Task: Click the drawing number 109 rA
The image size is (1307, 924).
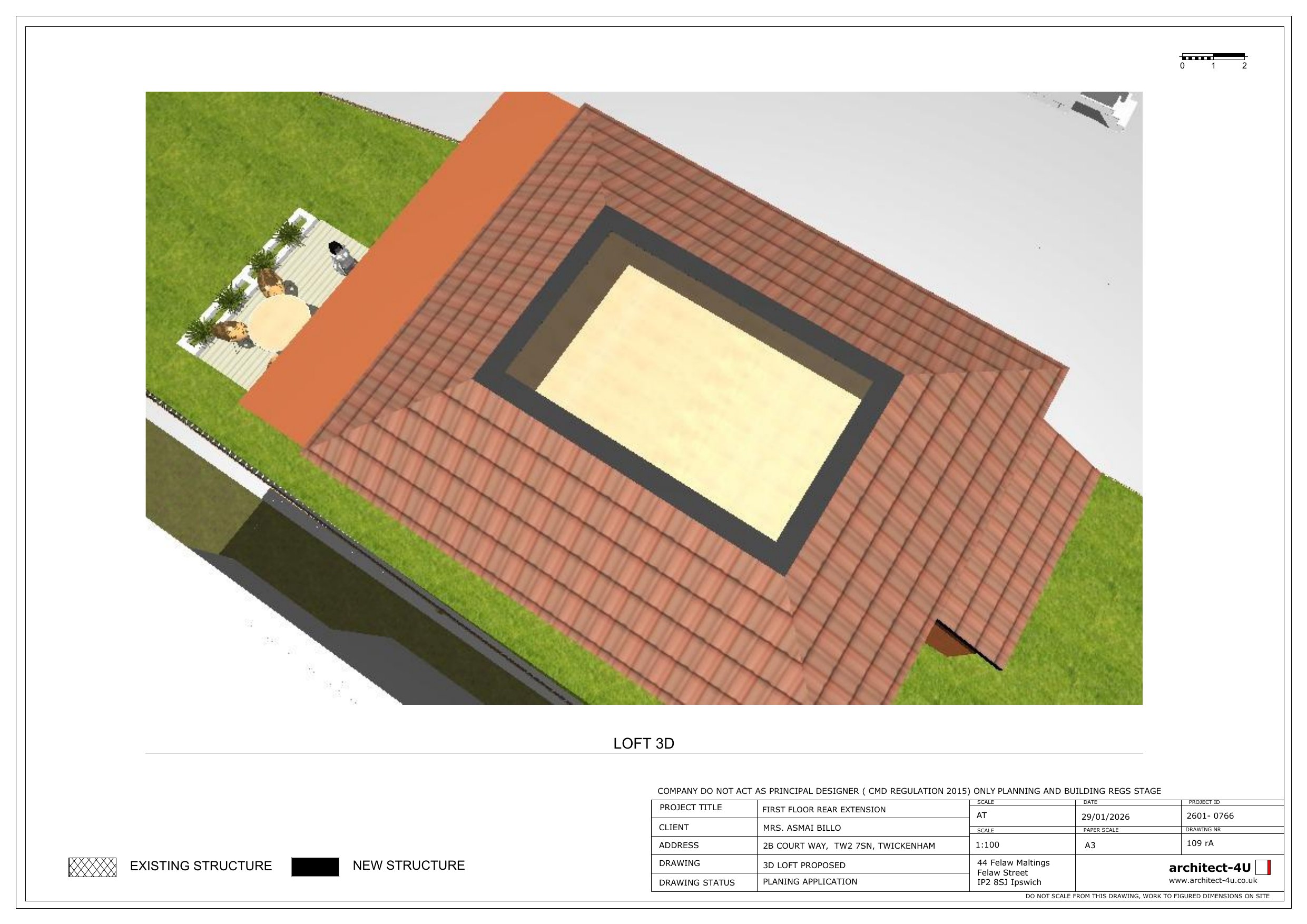Action: [x=1200, y=843]
